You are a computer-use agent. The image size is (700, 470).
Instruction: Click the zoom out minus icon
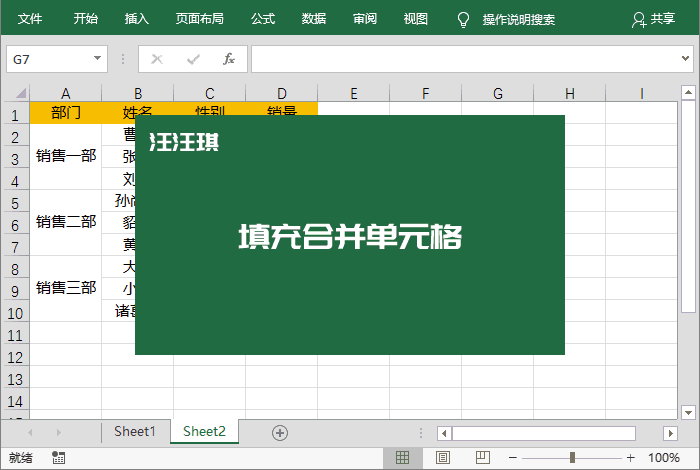click(513, 457)
